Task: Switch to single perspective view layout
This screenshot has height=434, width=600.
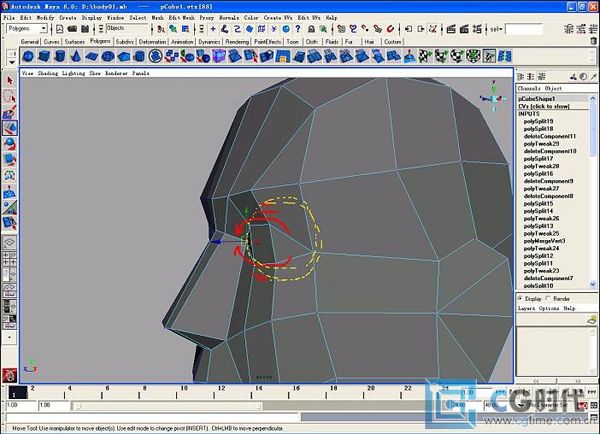Action: [10, 242]
